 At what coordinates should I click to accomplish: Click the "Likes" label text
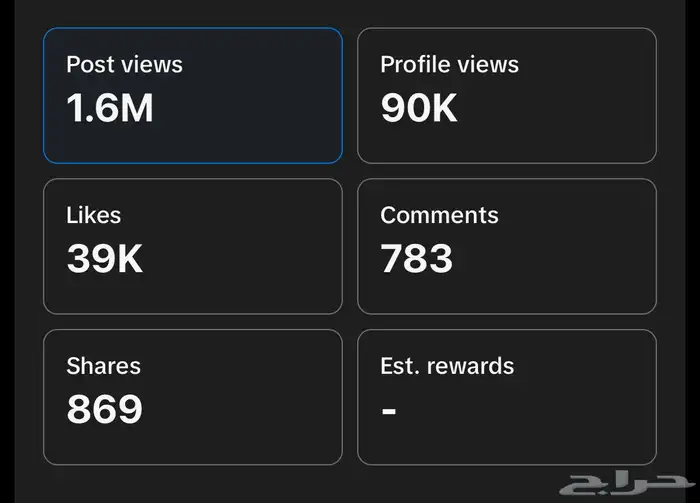point(93,215)
